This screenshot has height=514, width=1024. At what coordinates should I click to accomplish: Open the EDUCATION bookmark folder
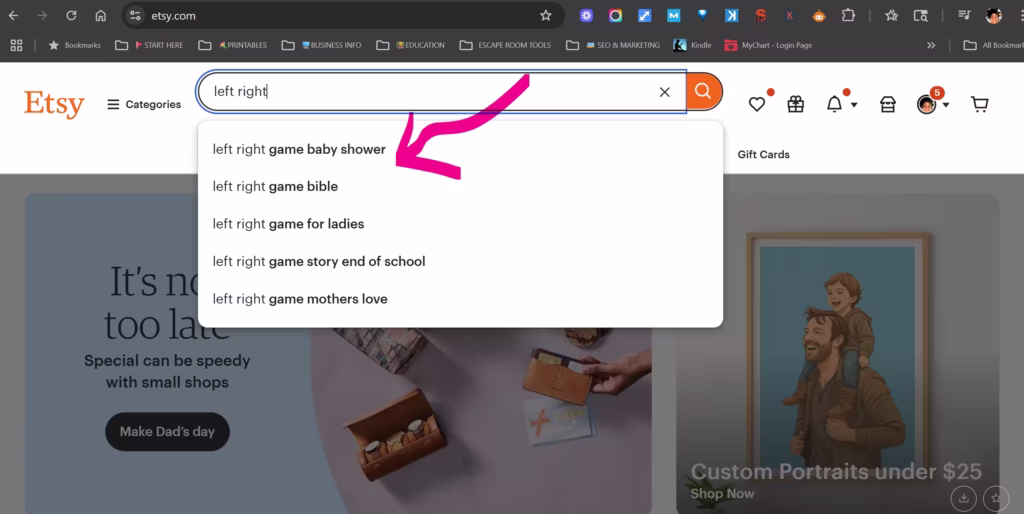pyautogui.click(x=411, y=45)
